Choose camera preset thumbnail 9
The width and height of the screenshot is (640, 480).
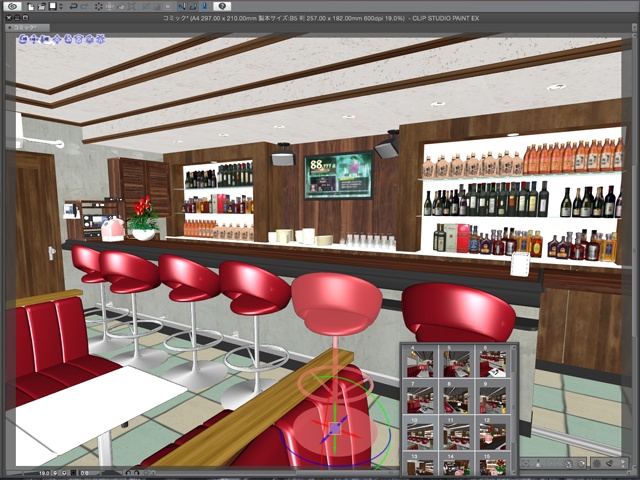point(493,398)
